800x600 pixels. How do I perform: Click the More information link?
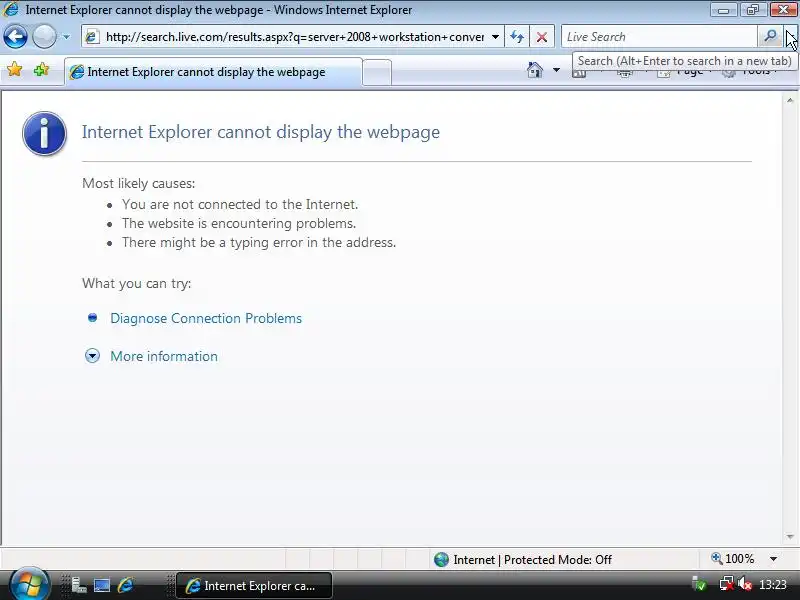(x=164, y=356)
